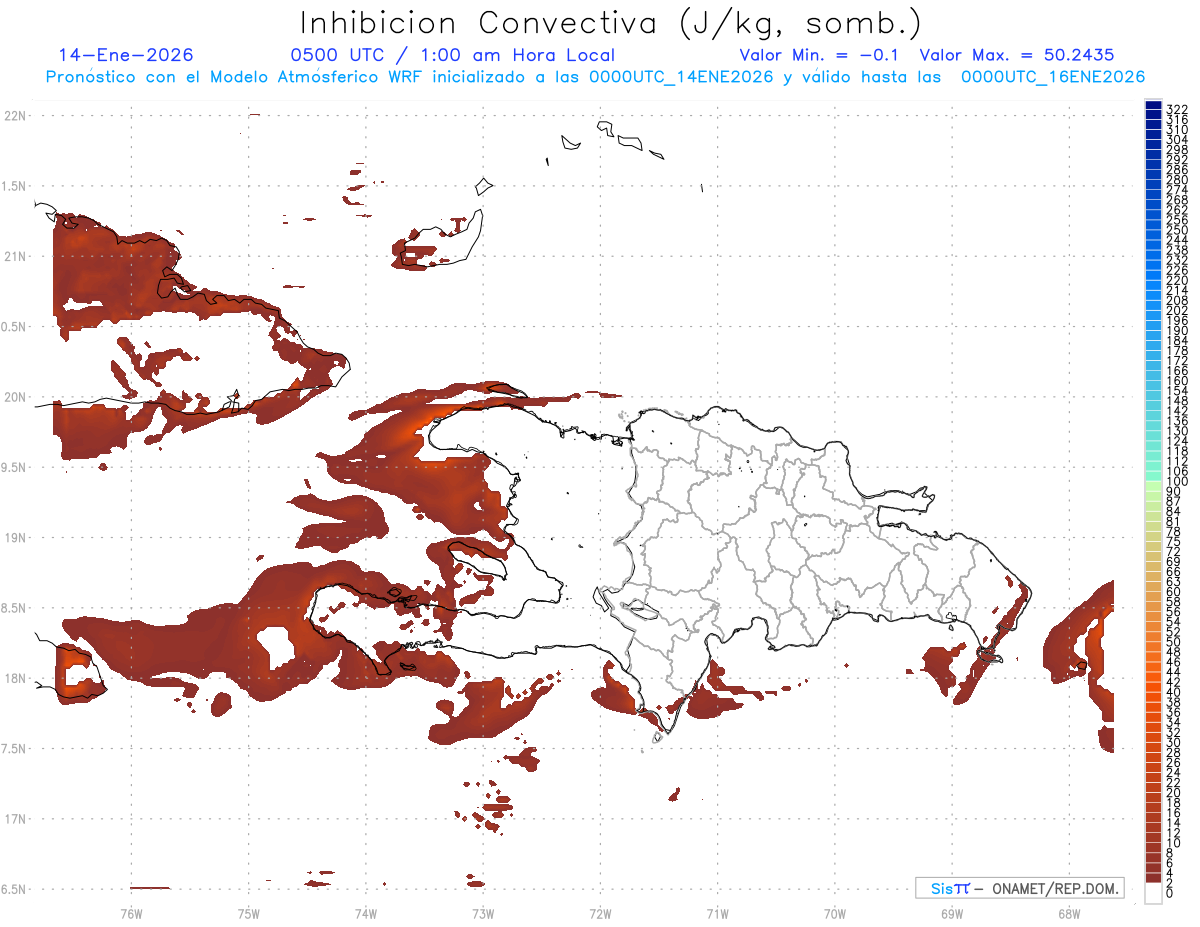The image size is (1200, 927).
Task: Click the dark blue swatch beside 322
Action: coord(1153,106)
